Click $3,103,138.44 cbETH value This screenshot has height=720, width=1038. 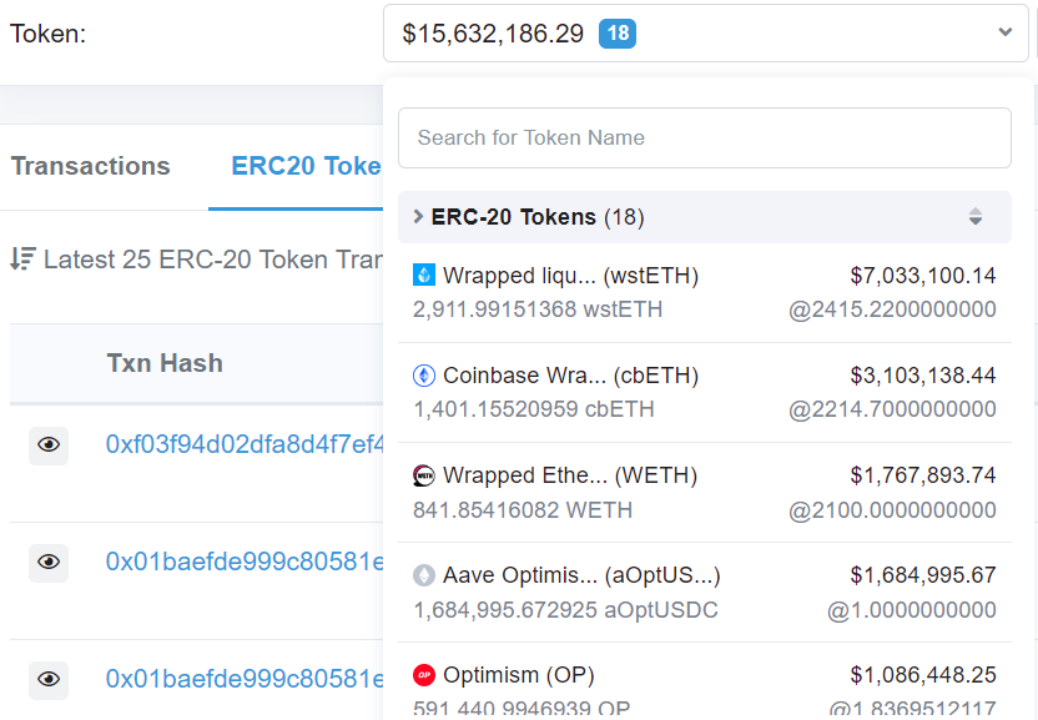tap(923, 375)
